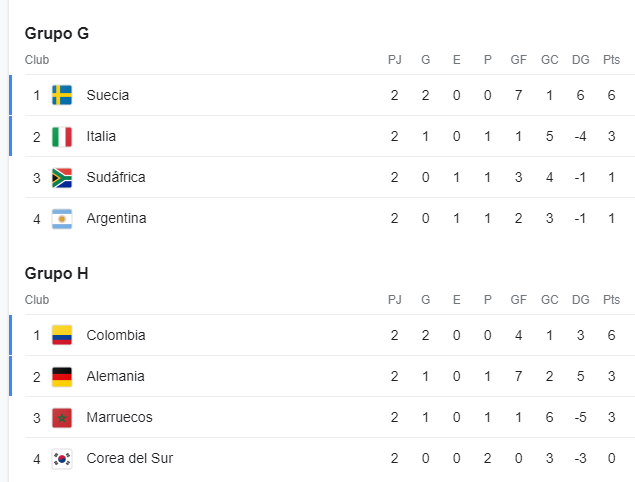Open the Italia team link

click(101, 136)
